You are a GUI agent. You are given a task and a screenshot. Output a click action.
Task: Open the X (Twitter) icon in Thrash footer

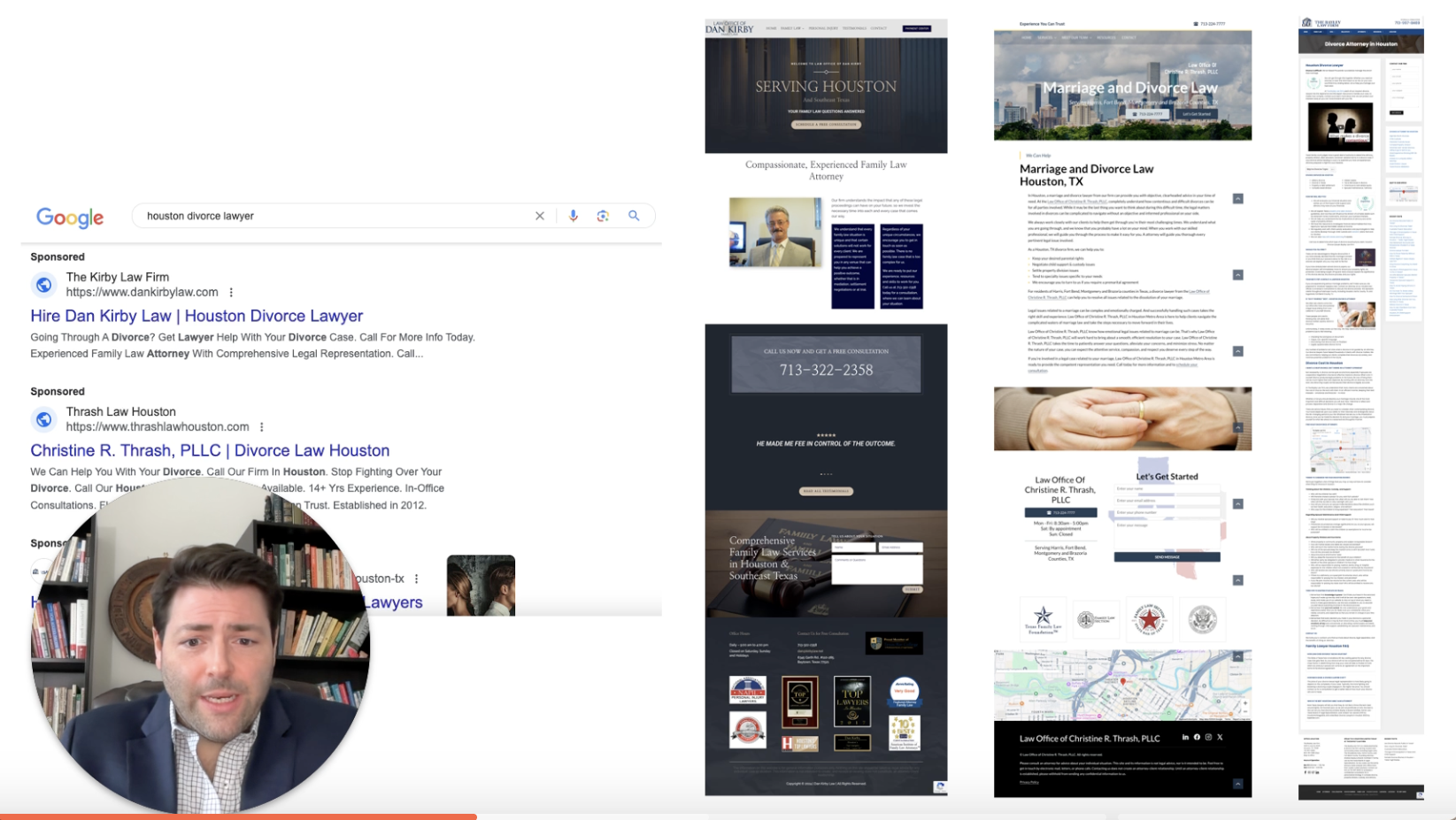[1220, 737]
